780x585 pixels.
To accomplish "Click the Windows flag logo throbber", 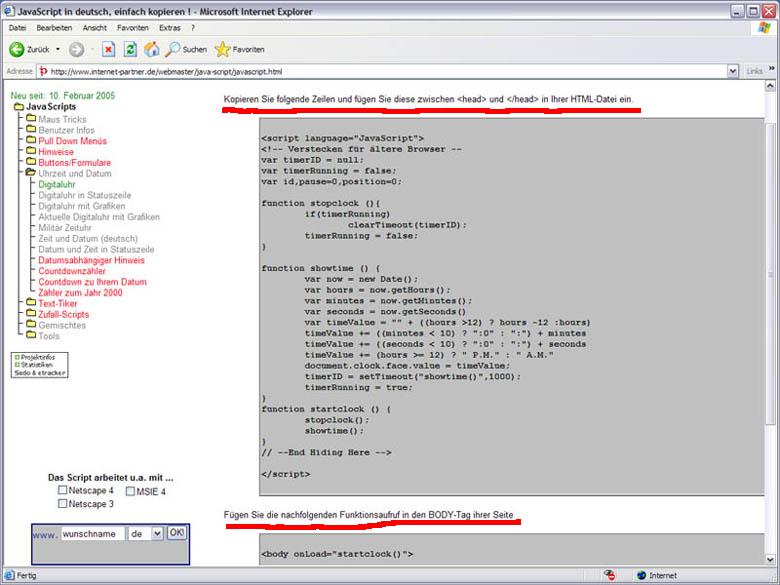I will [764, 28].
